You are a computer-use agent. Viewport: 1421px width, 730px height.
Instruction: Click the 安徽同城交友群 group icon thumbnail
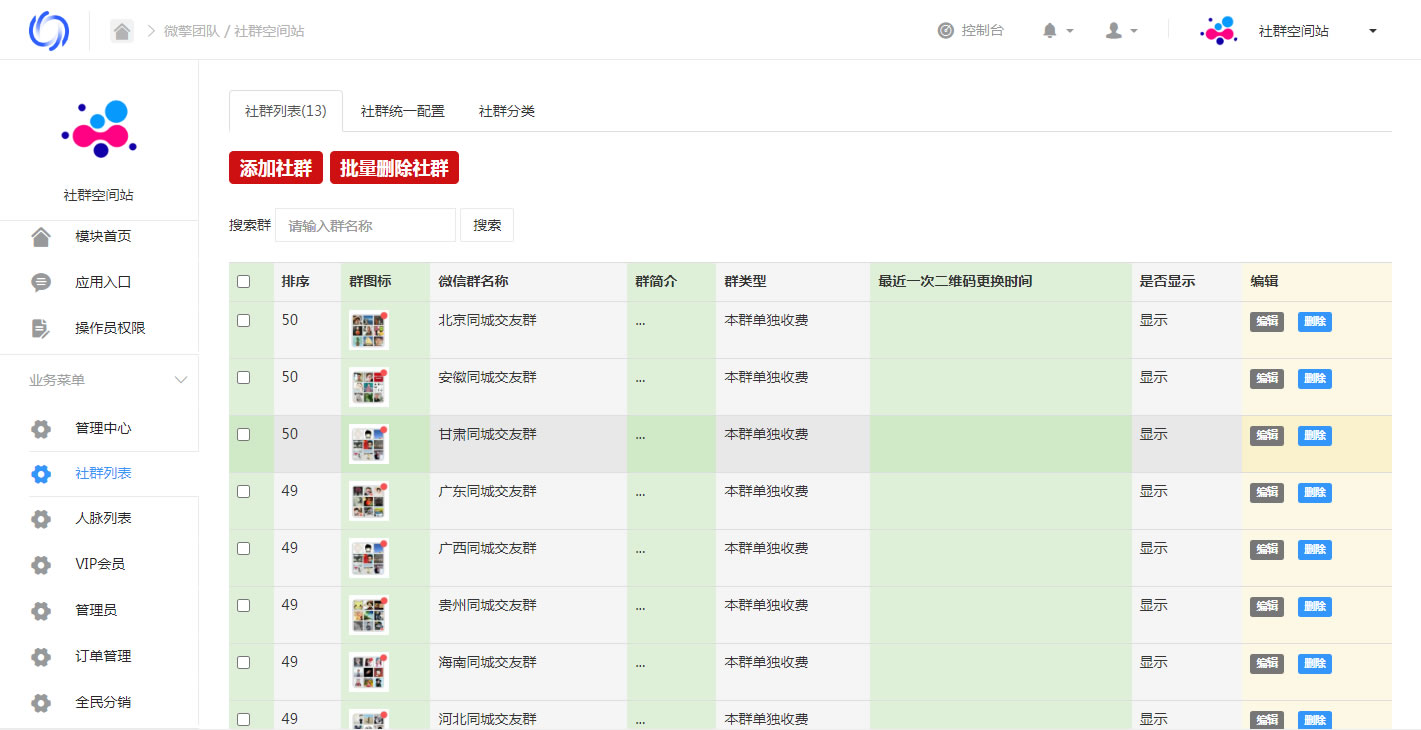coord(368,387)
